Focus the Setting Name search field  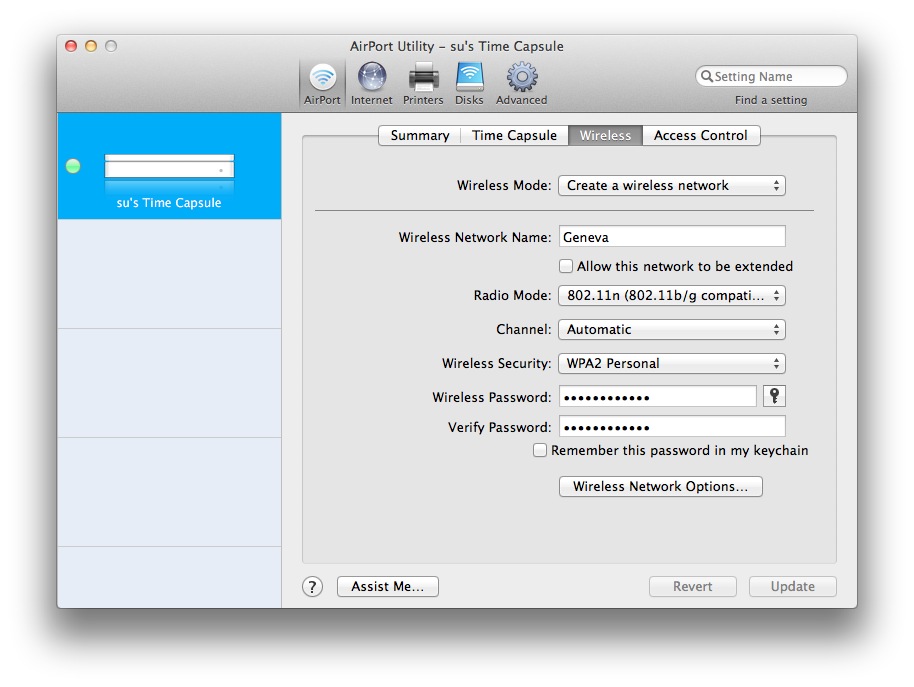(x=771, y=76)
